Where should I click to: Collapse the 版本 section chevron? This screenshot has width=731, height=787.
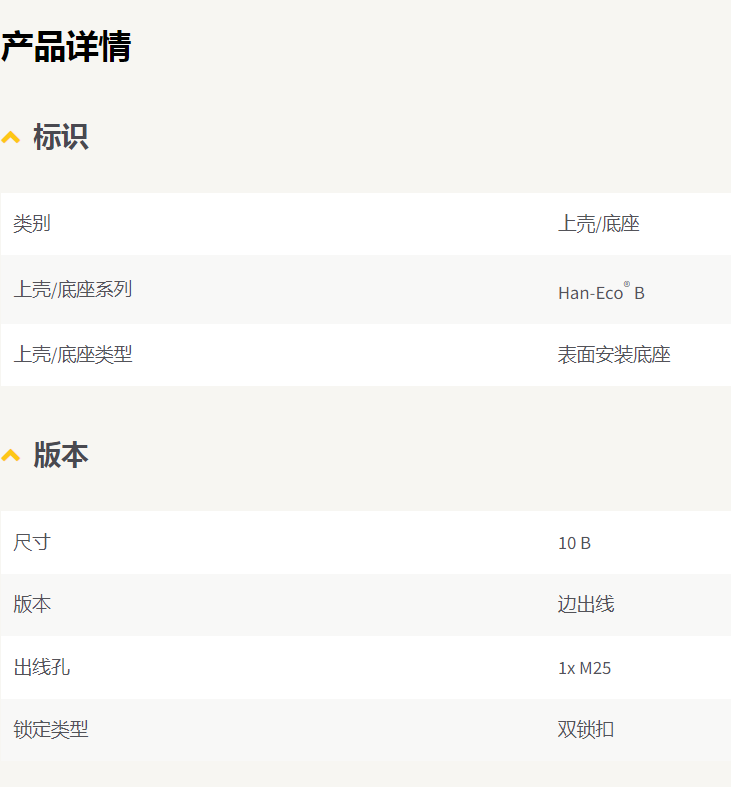tap(11, 455)
